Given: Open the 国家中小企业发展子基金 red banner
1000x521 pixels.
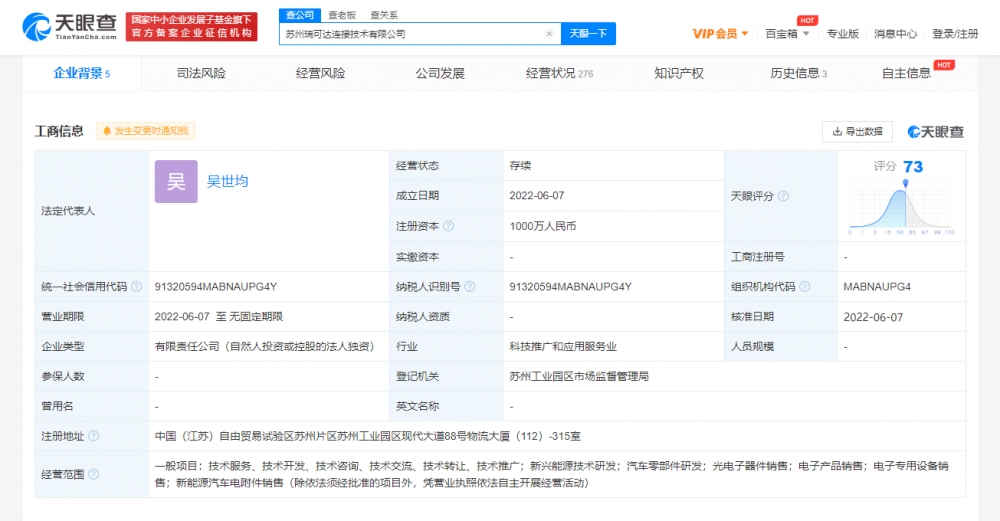Looking at the screenshot, I should pos(191,27).
